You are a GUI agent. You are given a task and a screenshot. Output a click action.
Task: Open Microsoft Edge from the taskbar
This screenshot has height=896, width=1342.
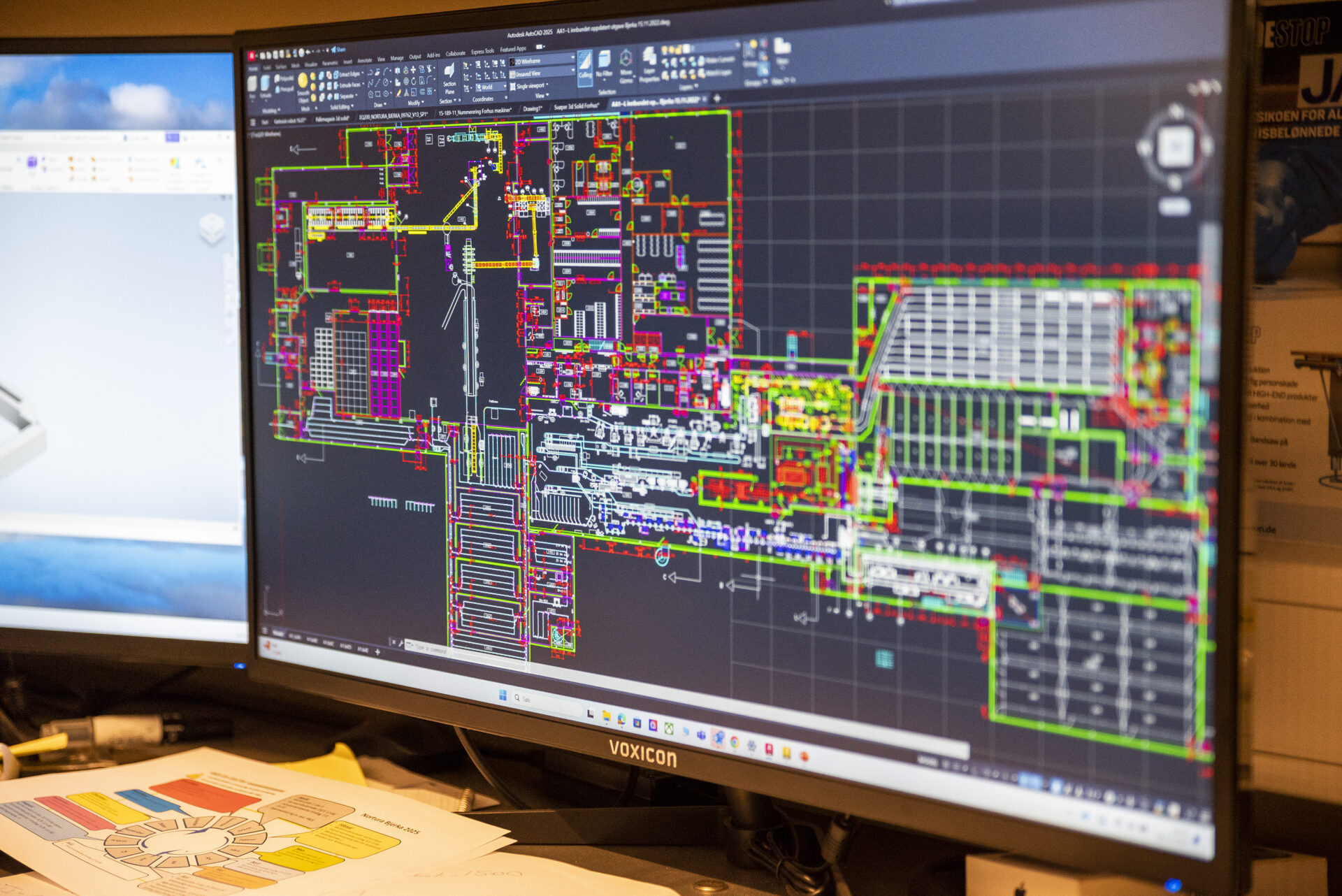[x=621, y=719]
